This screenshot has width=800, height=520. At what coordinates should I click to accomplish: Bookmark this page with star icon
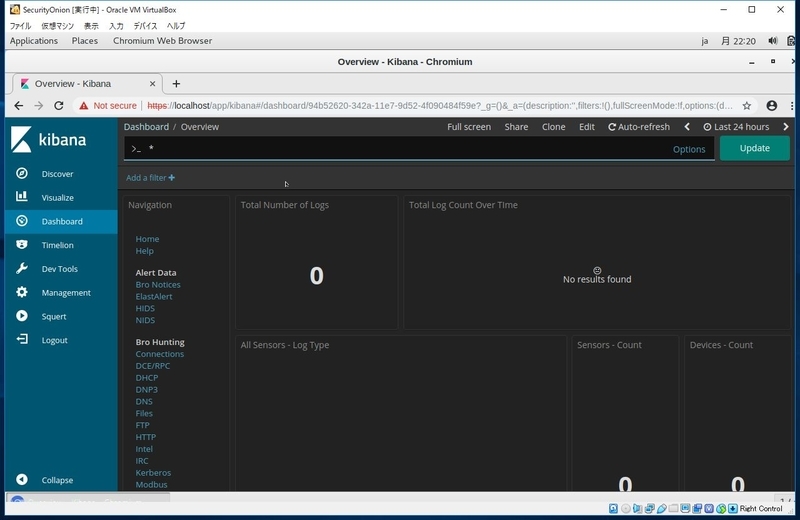click(746, 106)
